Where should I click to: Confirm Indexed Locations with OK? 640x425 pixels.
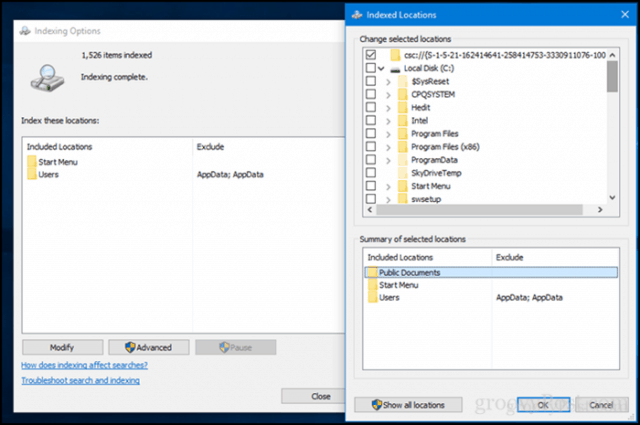coord(543,405)
